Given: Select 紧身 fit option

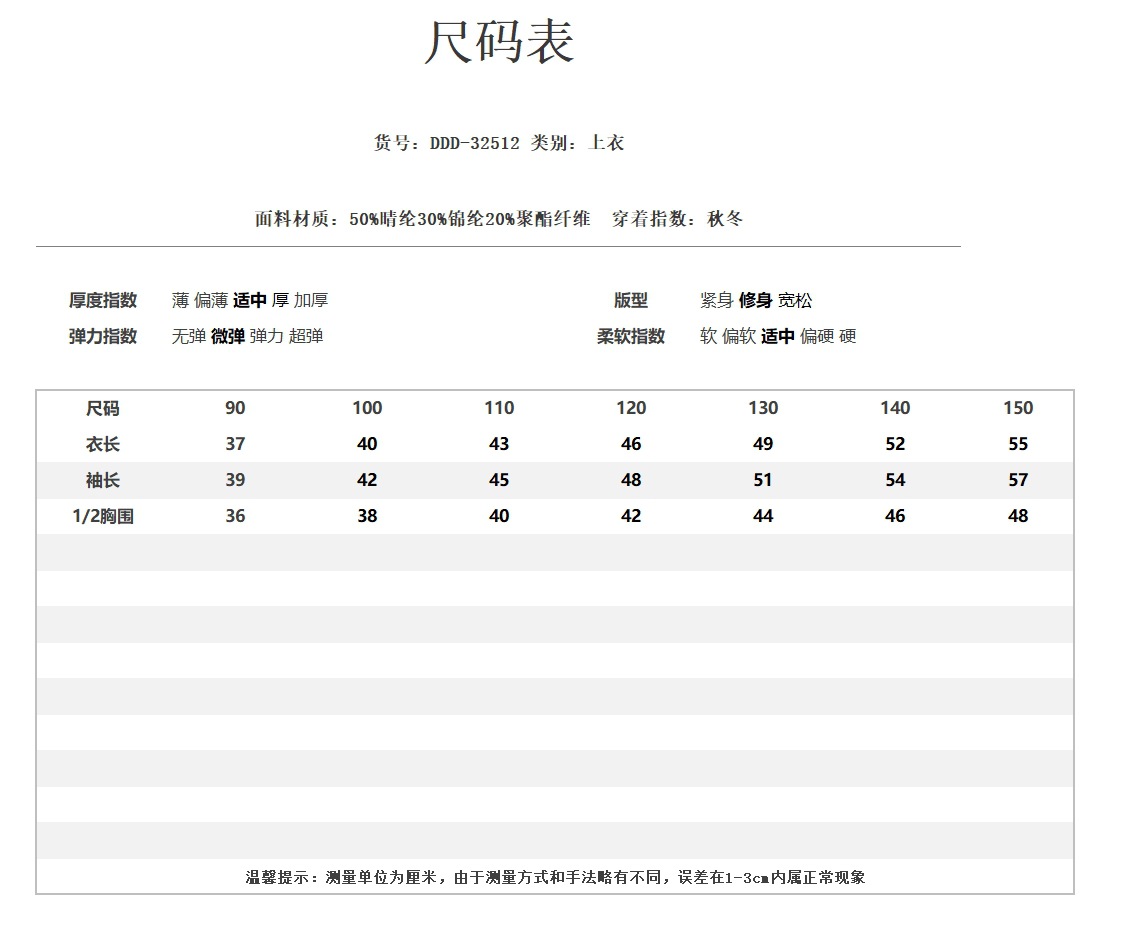Looking at the screenshot, I should point(717,300).
